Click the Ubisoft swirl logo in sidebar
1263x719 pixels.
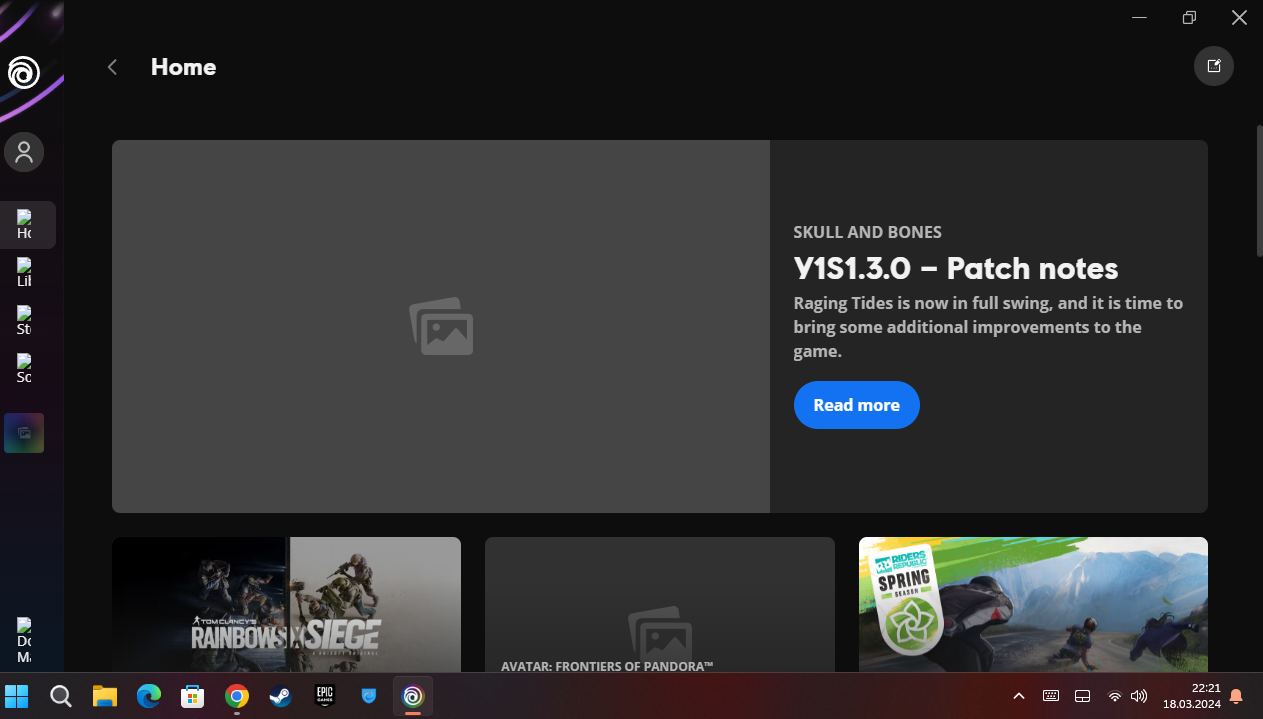tap(24, 72)
